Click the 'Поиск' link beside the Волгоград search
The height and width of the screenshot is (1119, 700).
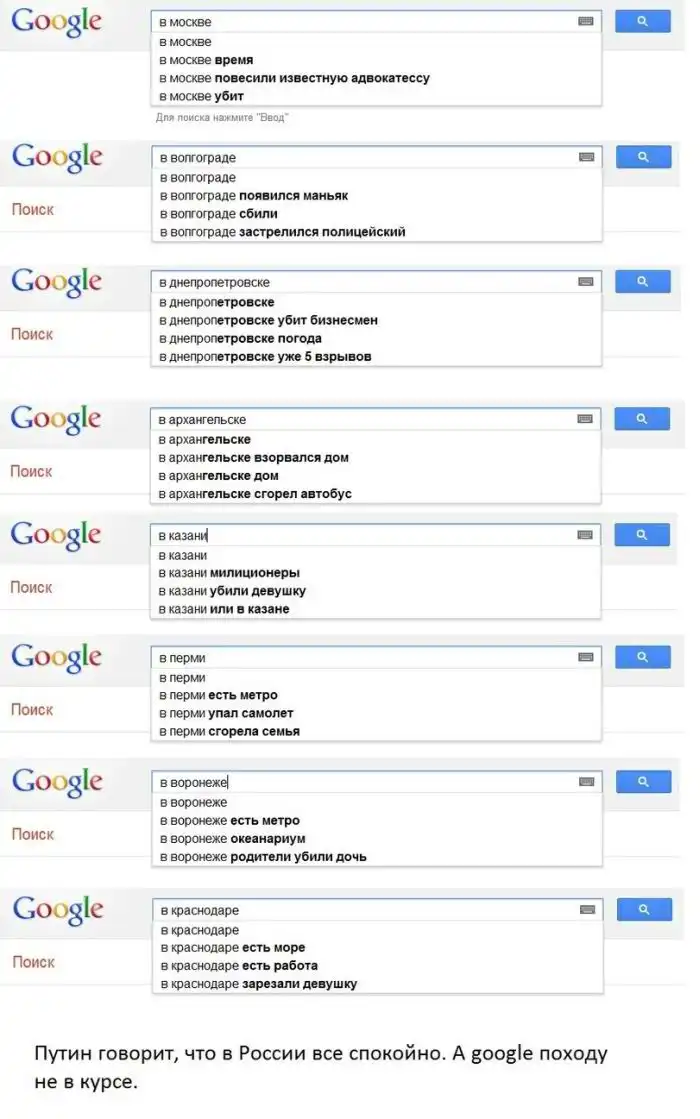32,209
